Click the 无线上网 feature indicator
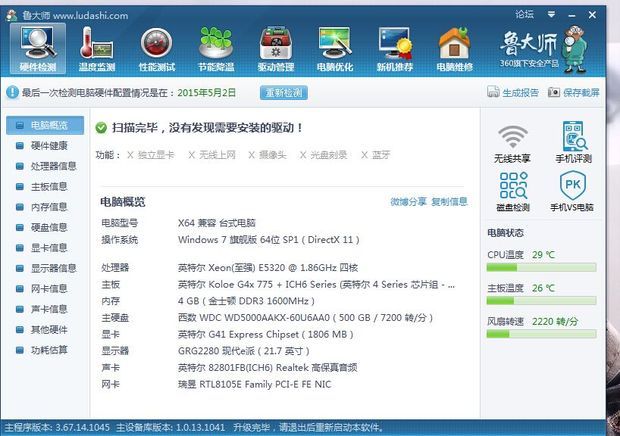 pos(212,155)
